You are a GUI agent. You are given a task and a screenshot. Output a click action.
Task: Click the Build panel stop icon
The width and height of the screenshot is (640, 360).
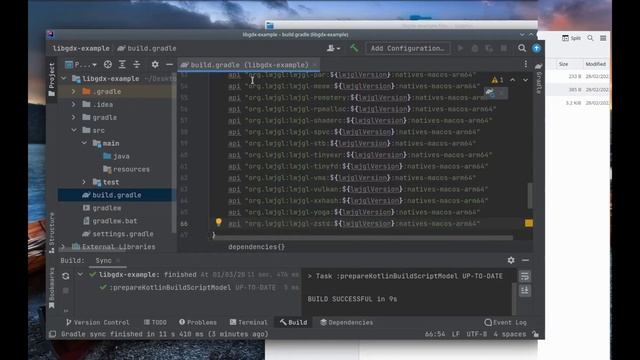click(66, 290)
